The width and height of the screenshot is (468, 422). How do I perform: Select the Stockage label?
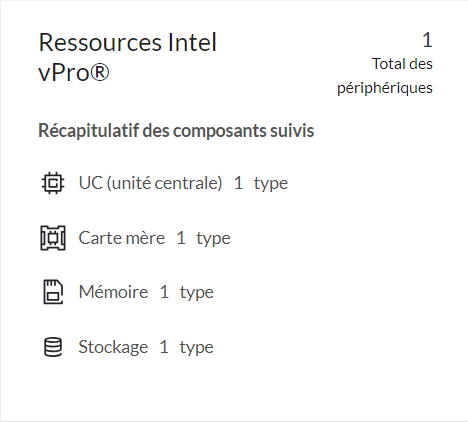coord(113,347)
